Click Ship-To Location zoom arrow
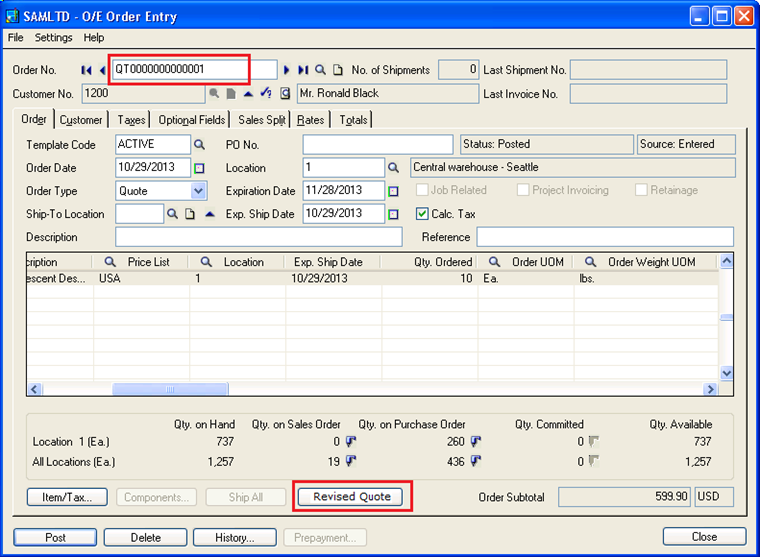 click(209, 214)
